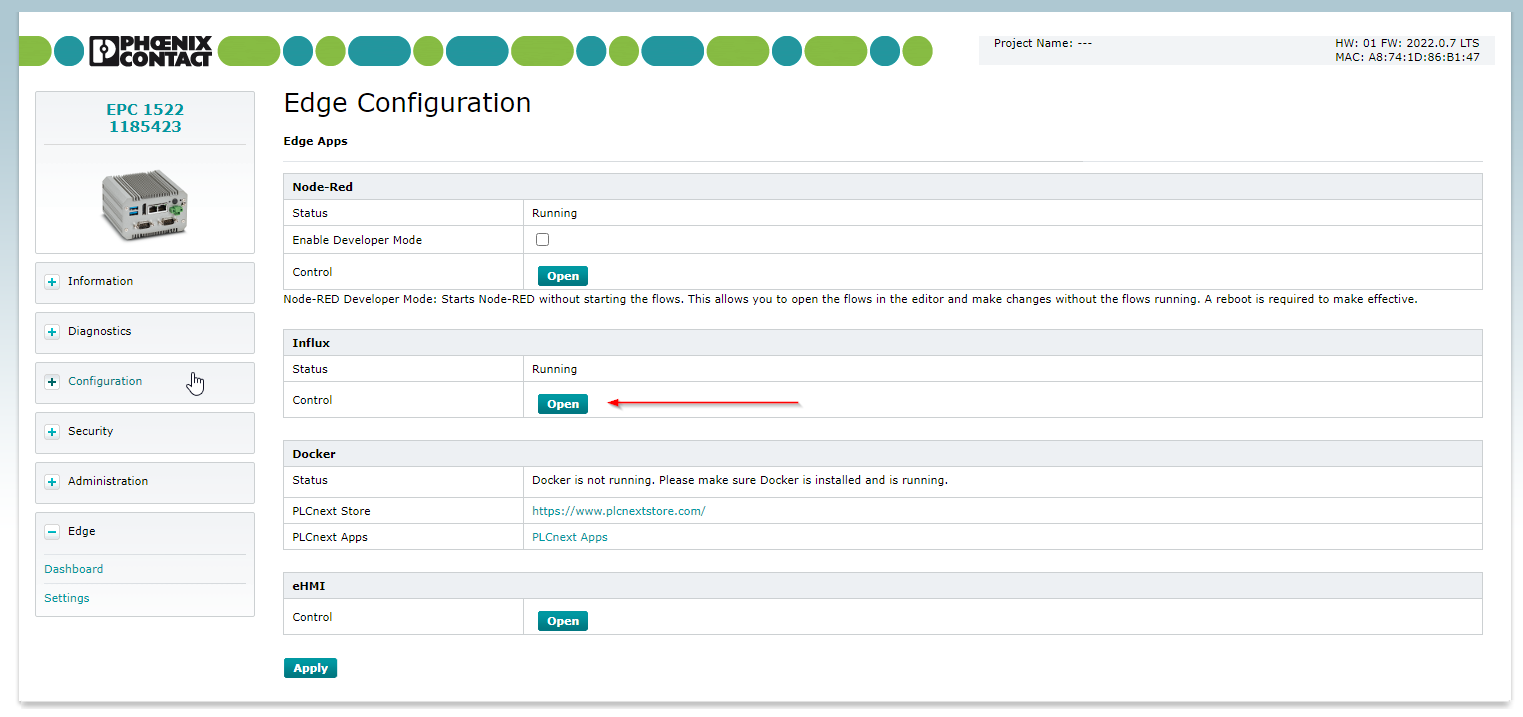1523x717 pixels.
Task: Click the Phoenix Contact logo
Action: (151, 51)
